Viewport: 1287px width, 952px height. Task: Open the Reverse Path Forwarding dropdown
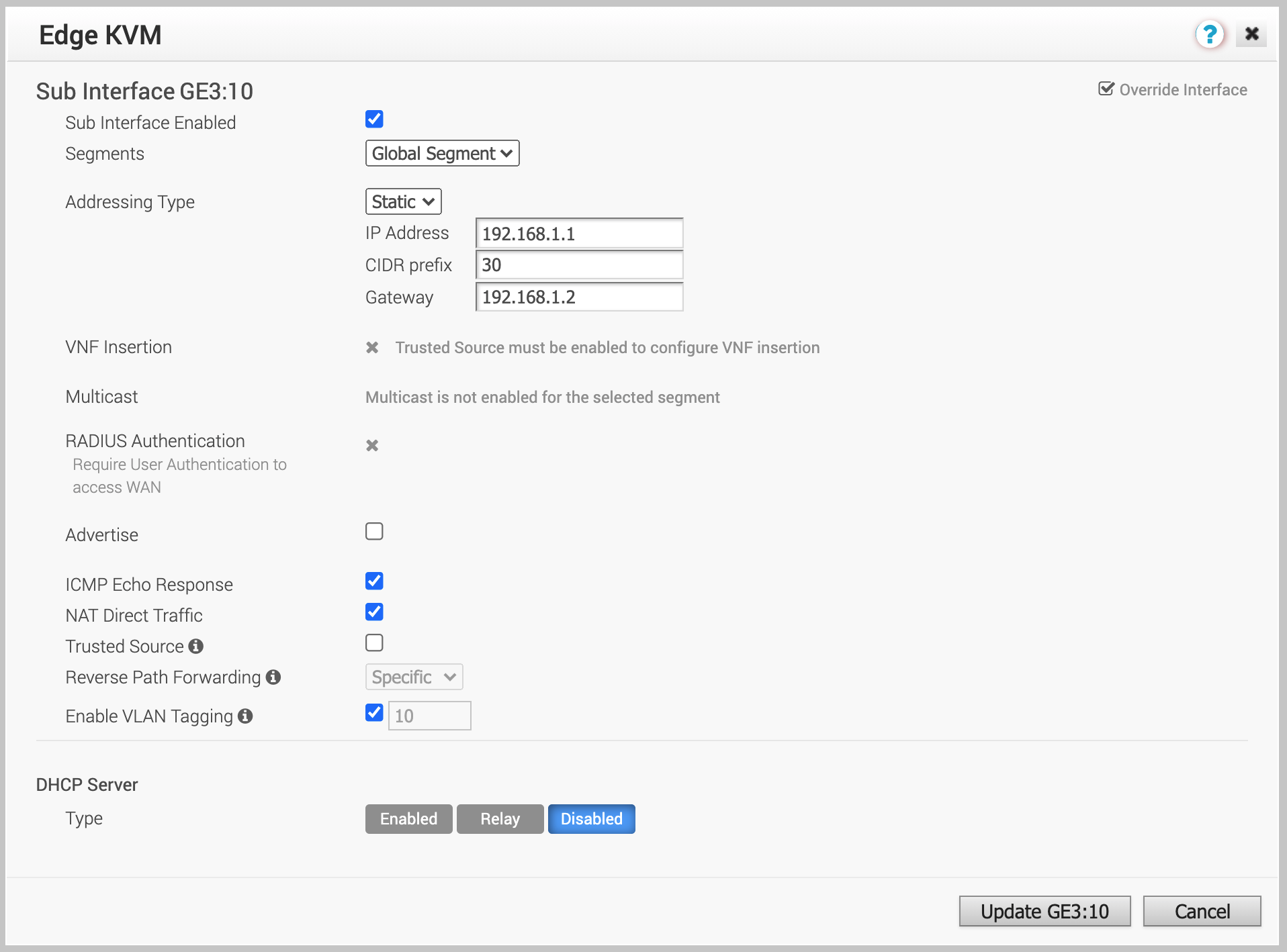point(414,677)
